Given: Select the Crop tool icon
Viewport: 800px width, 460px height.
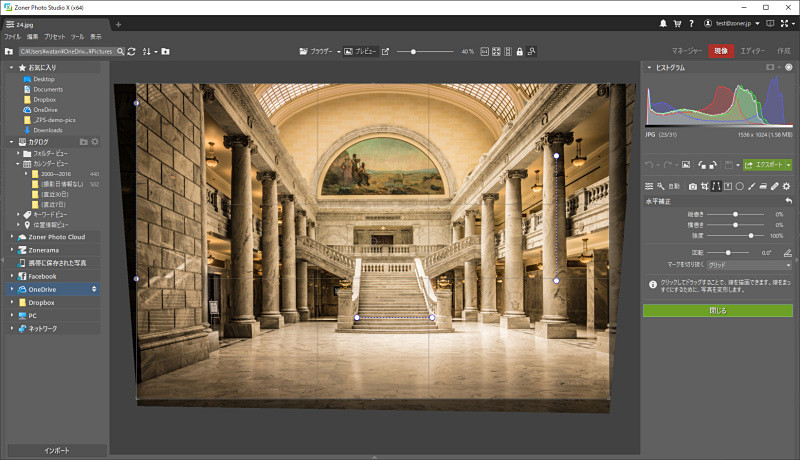Looking at the screenshot, I should point(705,187).
